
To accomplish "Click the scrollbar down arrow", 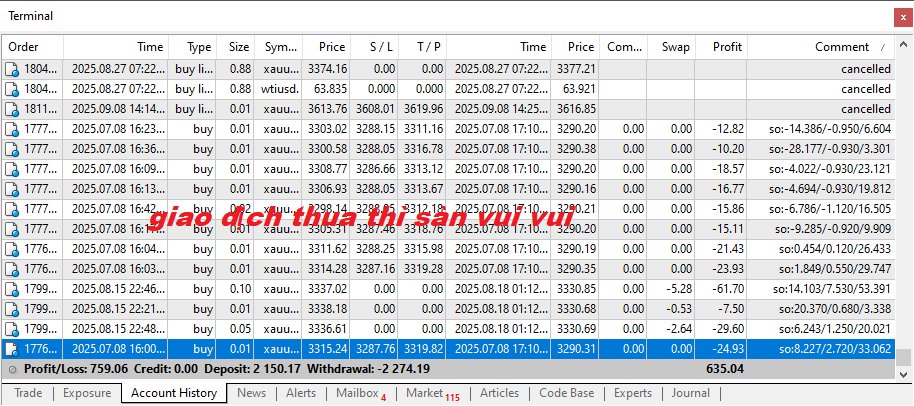I will pos(904,374).
